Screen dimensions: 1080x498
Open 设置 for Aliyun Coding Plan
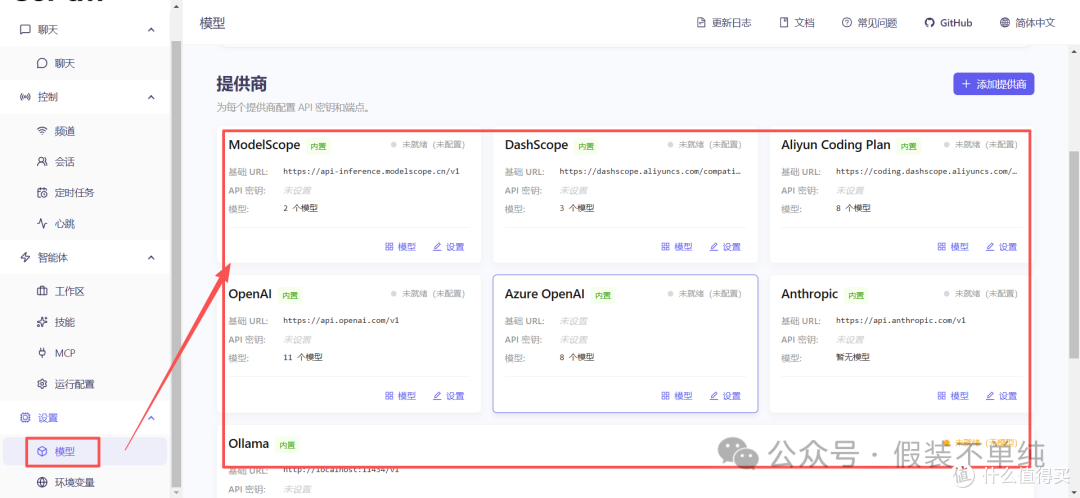click(1001, 247)
